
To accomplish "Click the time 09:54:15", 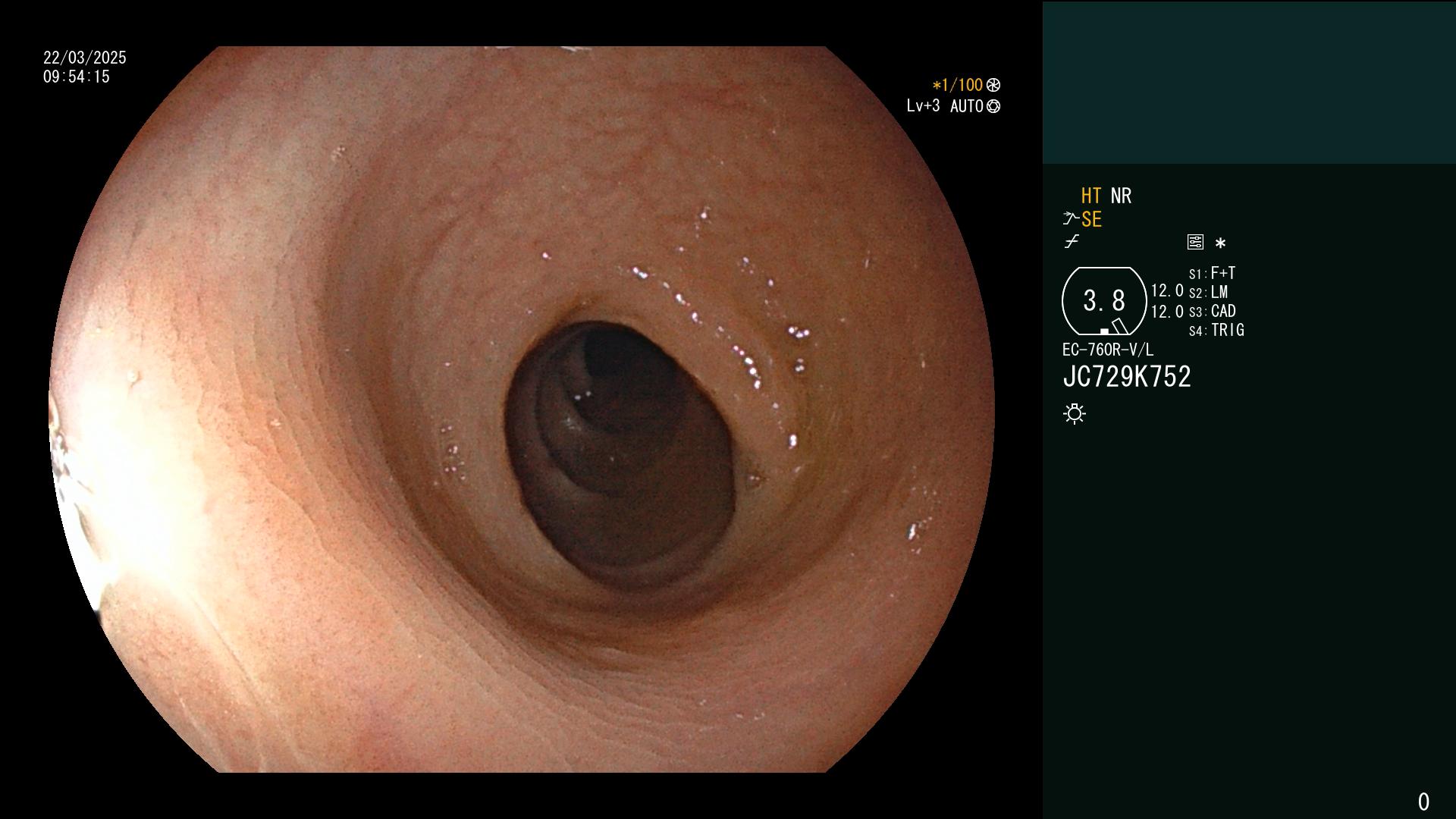I will tap(77, 77).
